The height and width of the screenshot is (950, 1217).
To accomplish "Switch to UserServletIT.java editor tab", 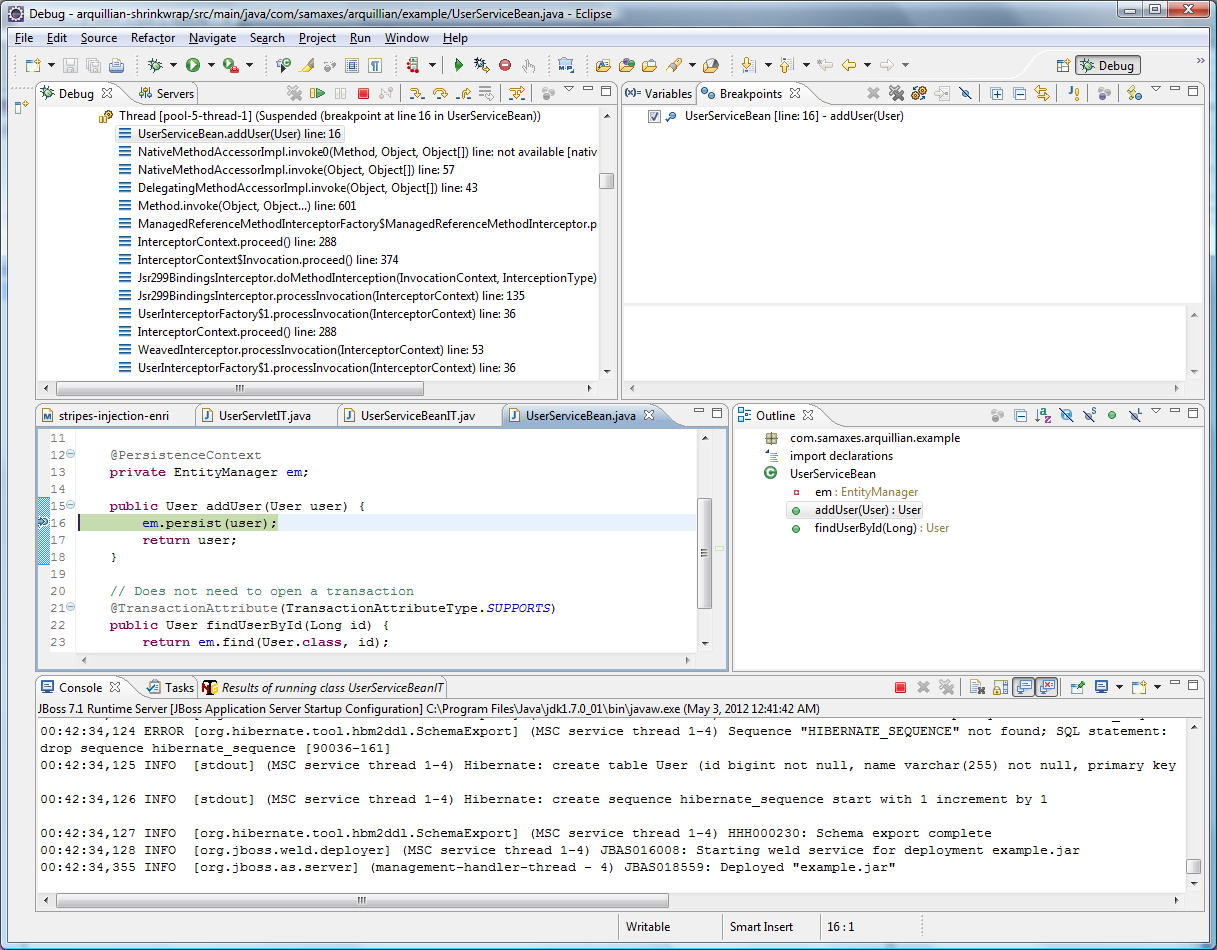I will (265, 416).
